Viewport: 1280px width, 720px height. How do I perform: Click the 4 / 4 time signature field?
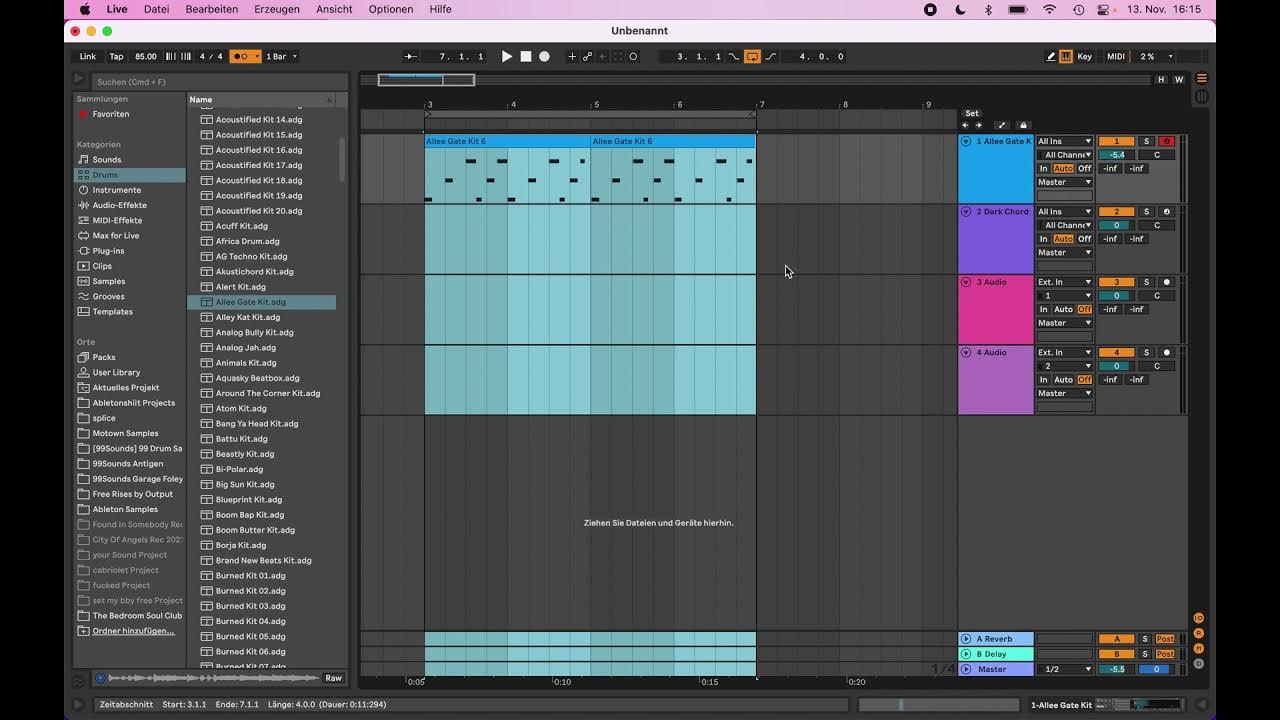[x=211, y=57]
